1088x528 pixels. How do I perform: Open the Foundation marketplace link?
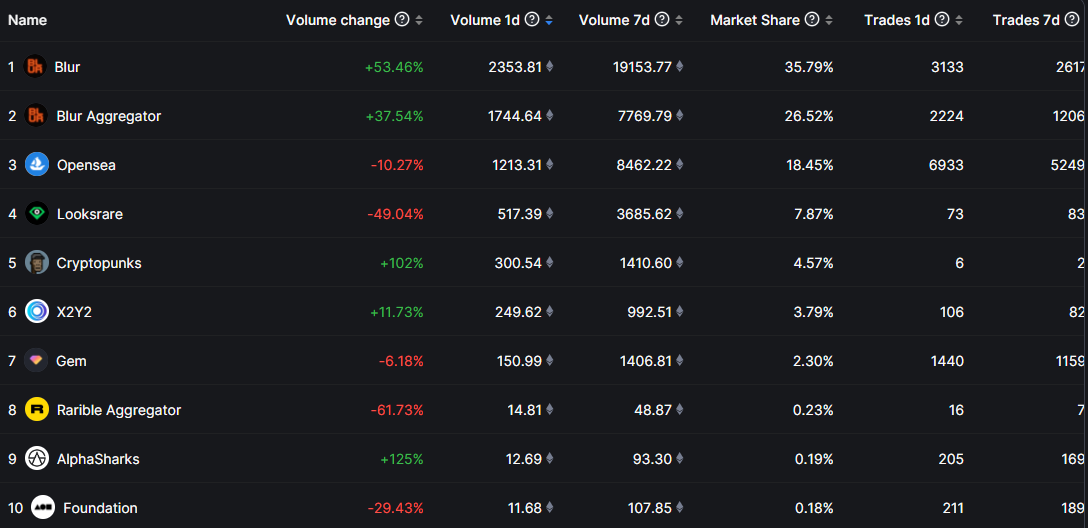point(100,508)
